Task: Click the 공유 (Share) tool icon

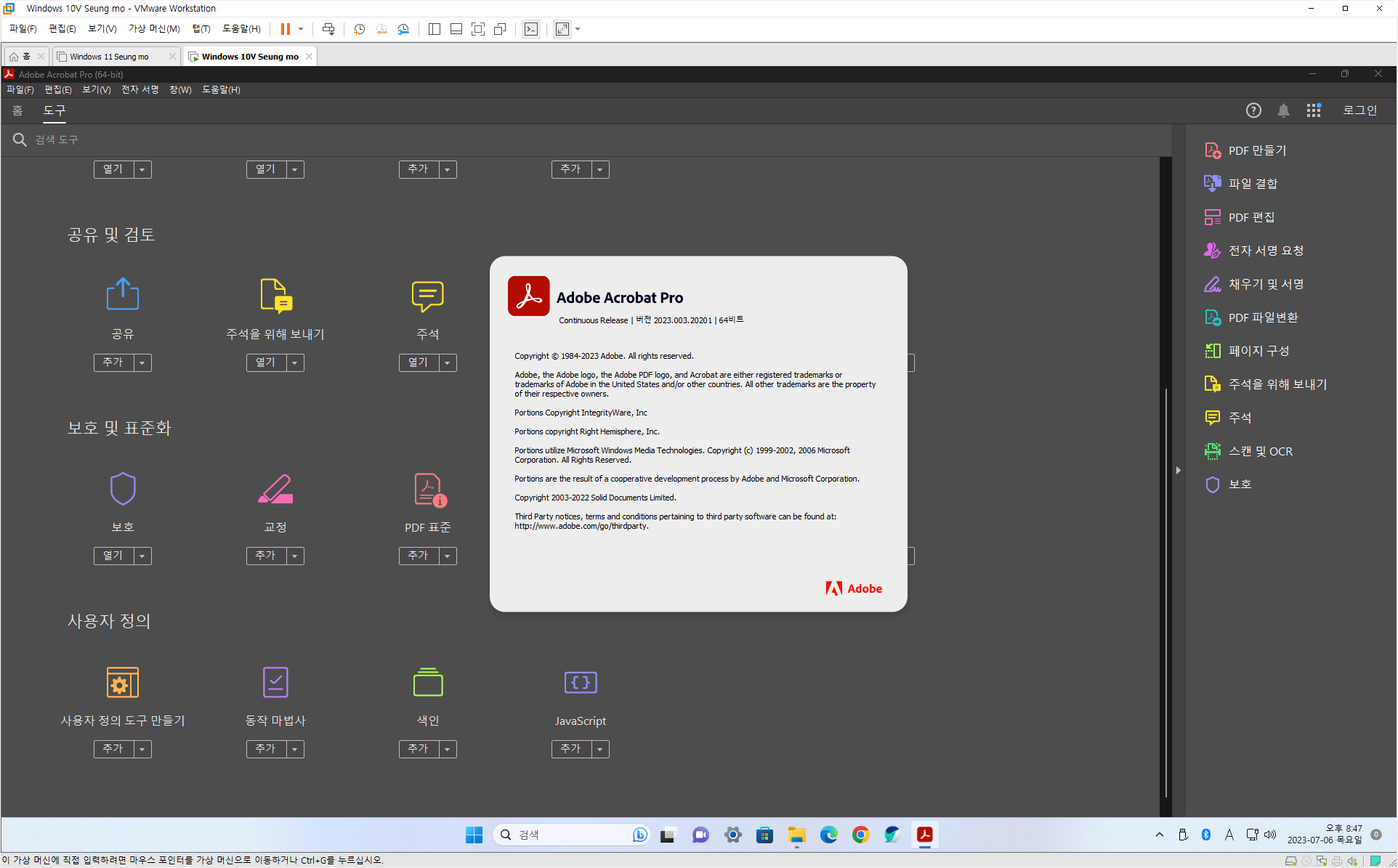Action: (x=122, y=294)
